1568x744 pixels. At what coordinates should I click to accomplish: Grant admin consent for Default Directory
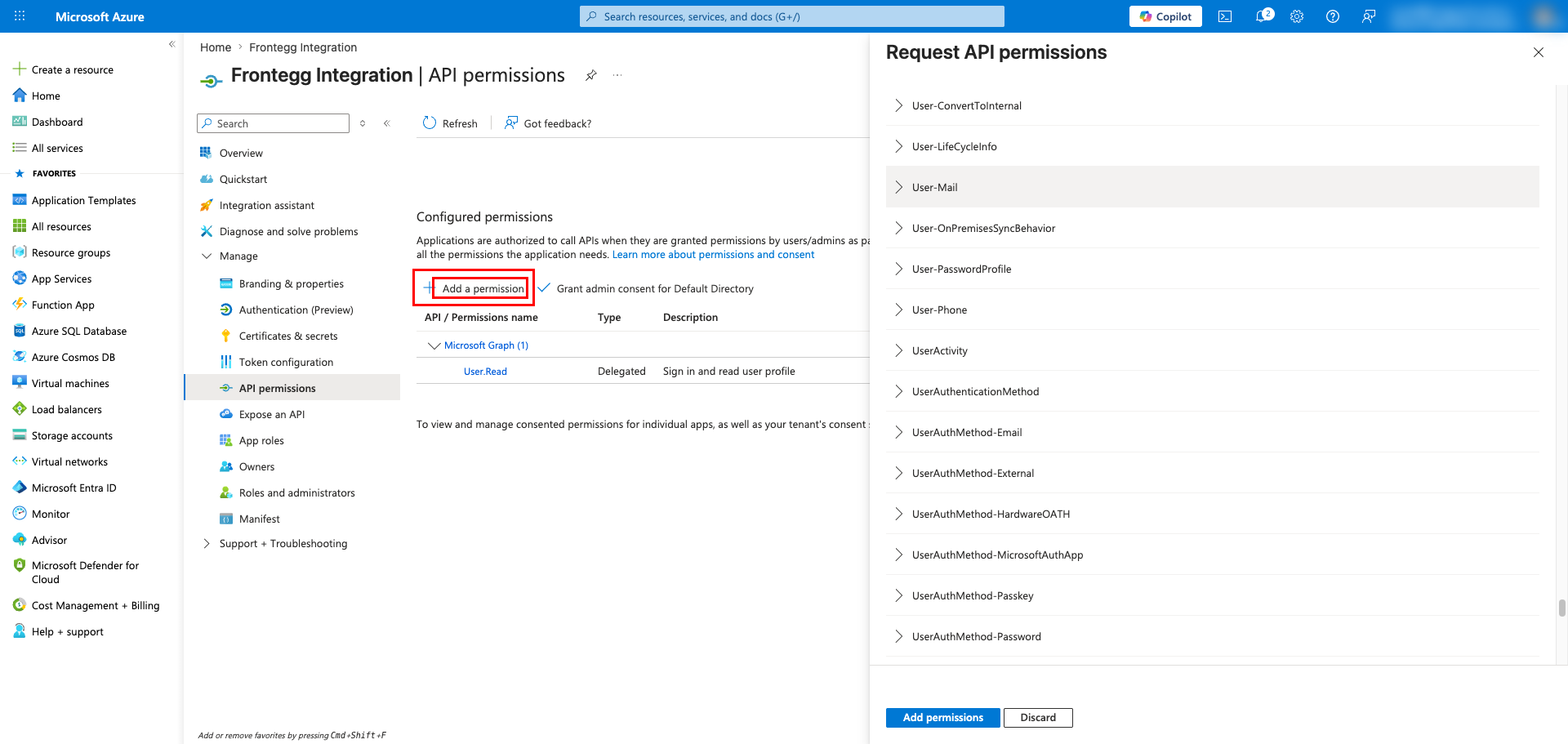point(645,288)
